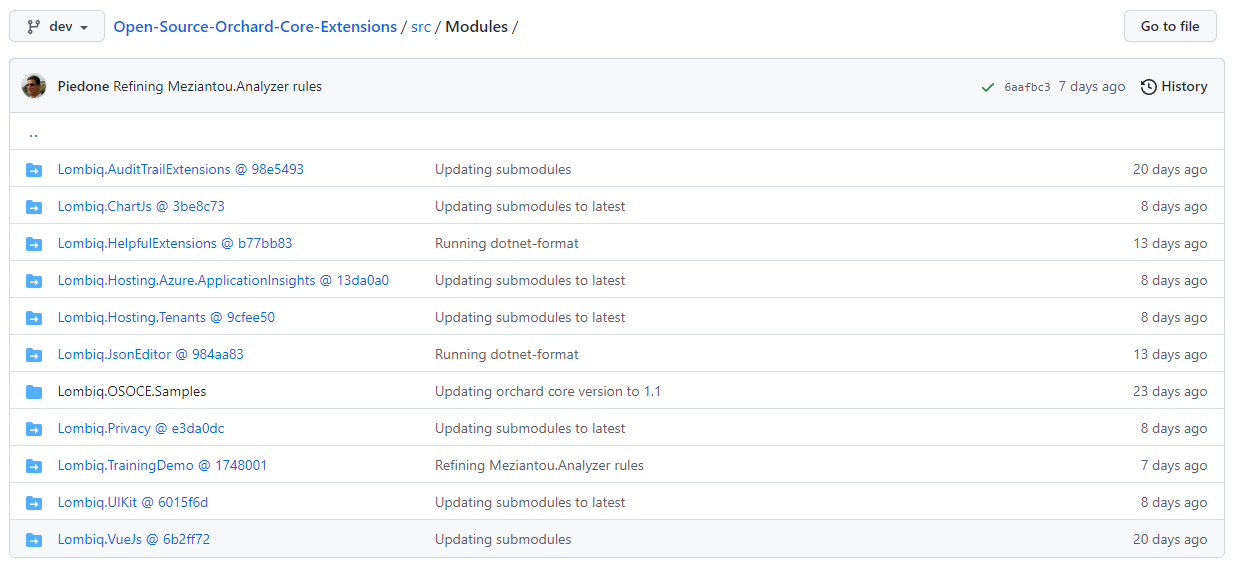
Task: Open Lombiq.Privacy @ e3da0dc submodule
Action: pos(141,428)
